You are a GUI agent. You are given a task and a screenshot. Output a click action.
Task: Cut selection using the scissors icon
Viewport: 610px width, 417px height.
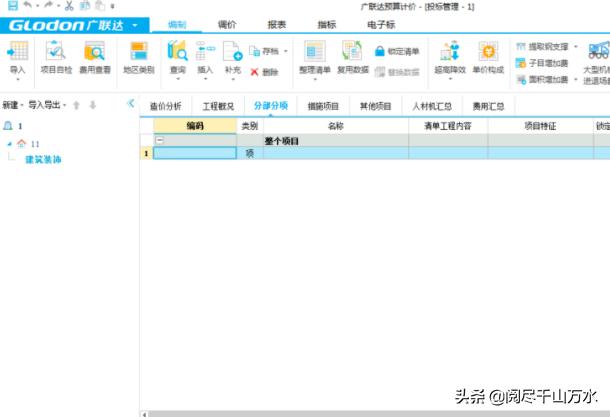click(69, 5)
